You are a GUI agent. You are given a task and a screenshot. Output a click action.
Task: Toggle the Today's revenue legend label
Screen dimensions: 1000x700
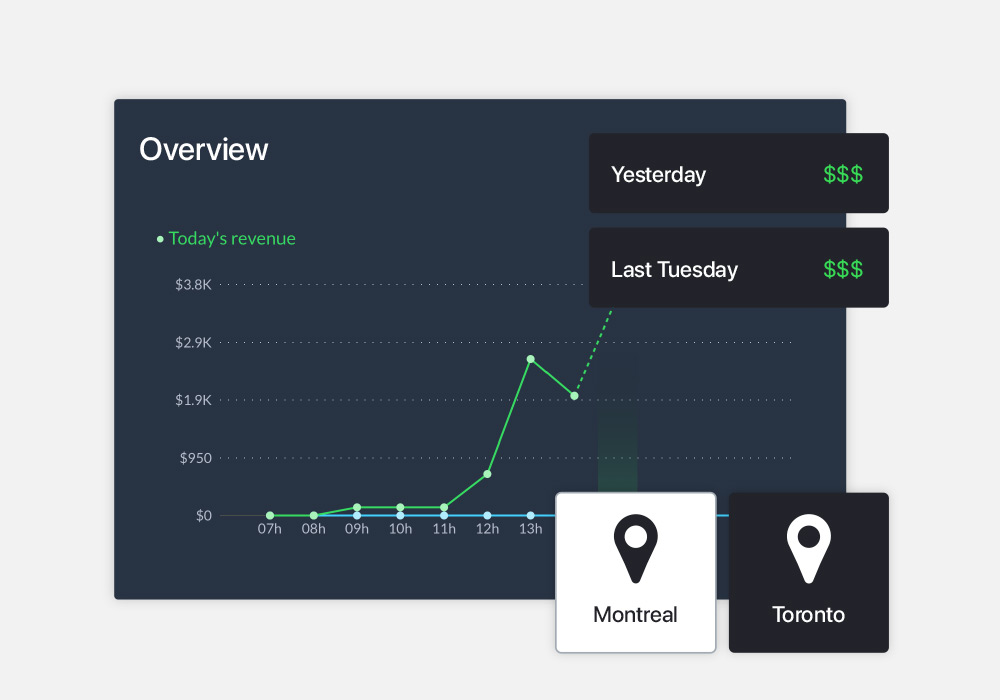(232, 239)
